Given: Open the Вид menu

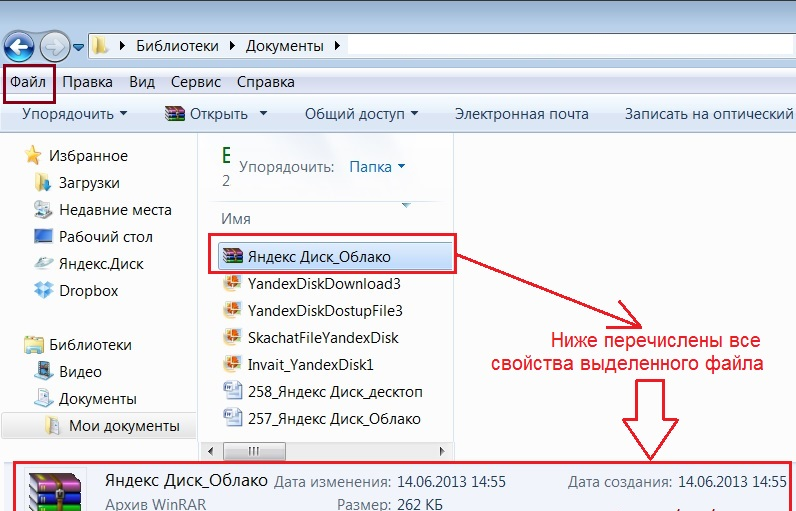Looking at the screenshot, I should tap(142, 82).
